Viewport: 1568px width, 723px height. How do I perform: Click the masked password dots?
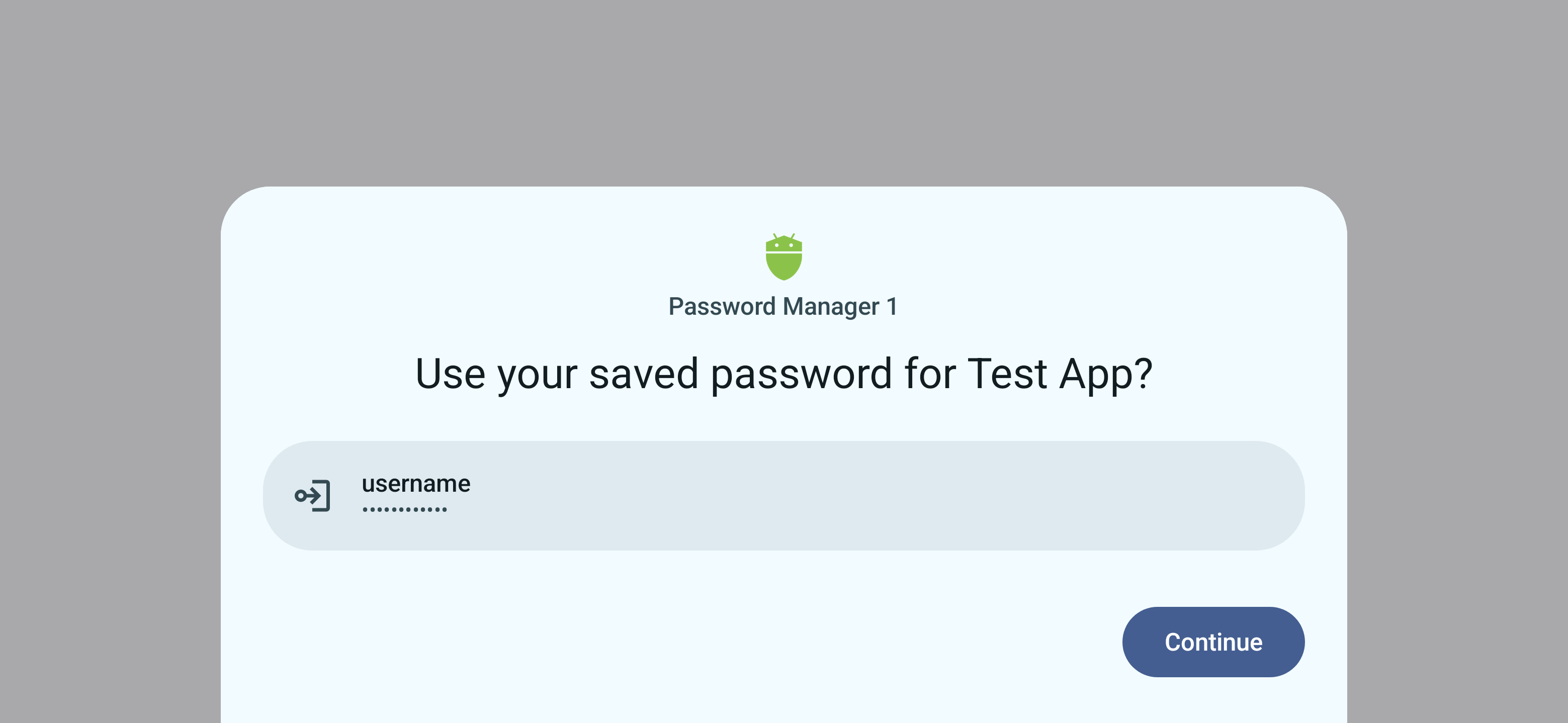pyautogui.click(x=404, y=509)
